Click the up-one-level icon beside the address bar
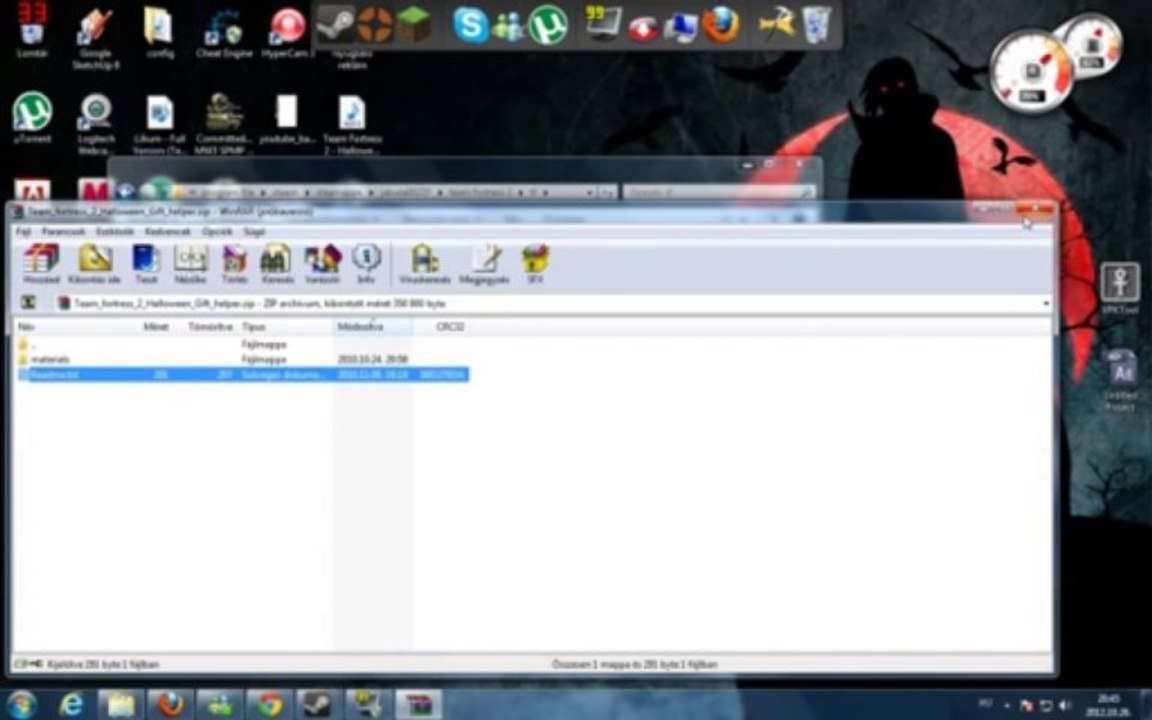 pos(28,303)
